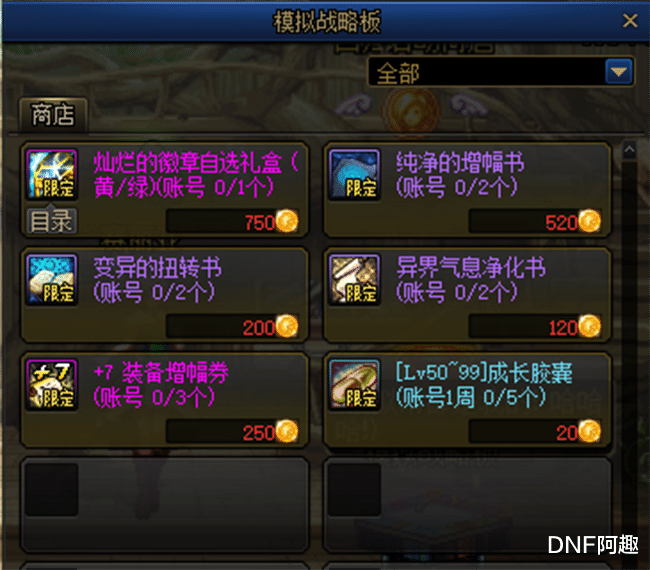Click the first empty shop slot
This screenshot has height=570, width=650.
click(x=165, y=505)
